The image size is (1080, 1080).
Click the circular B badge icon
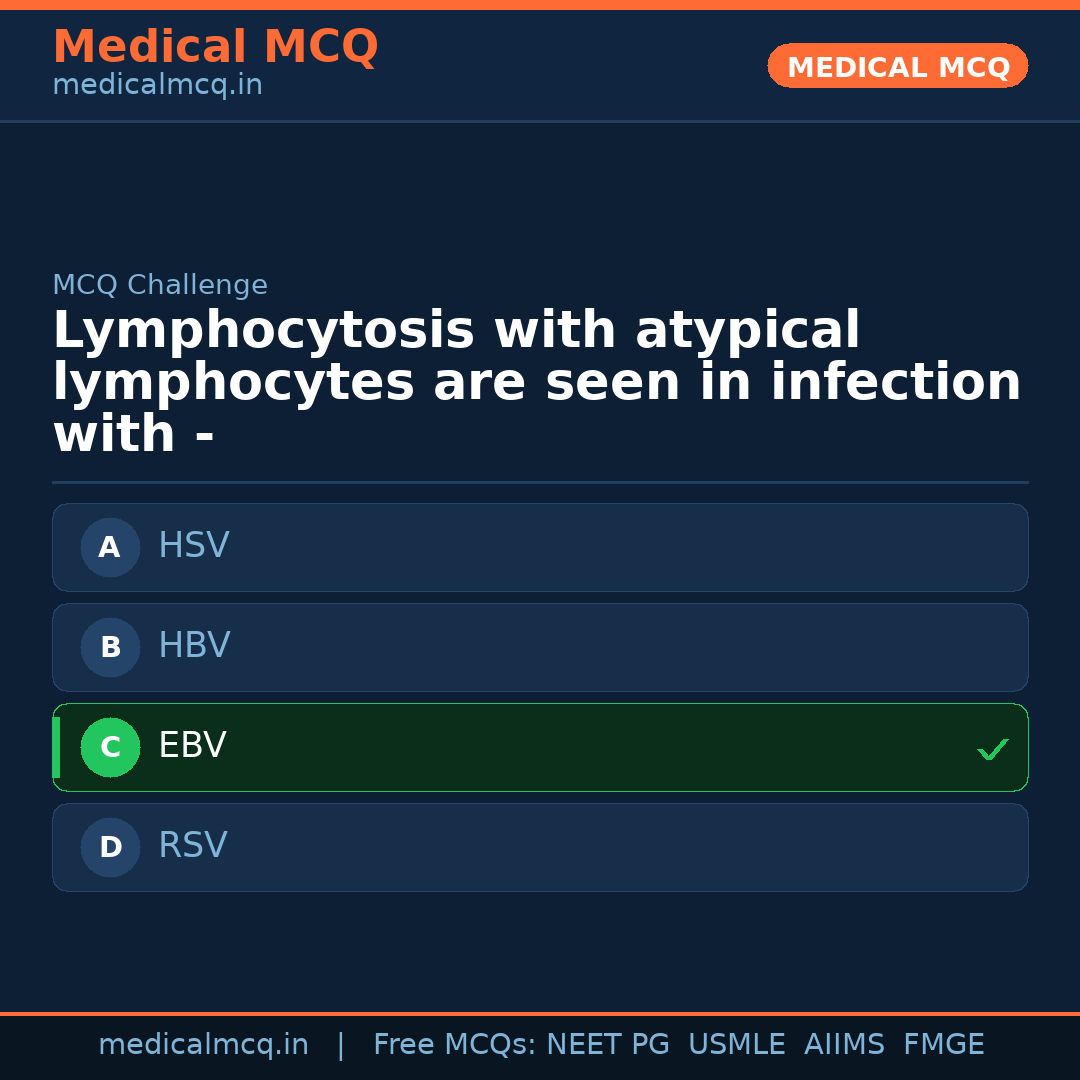(110, 647)
